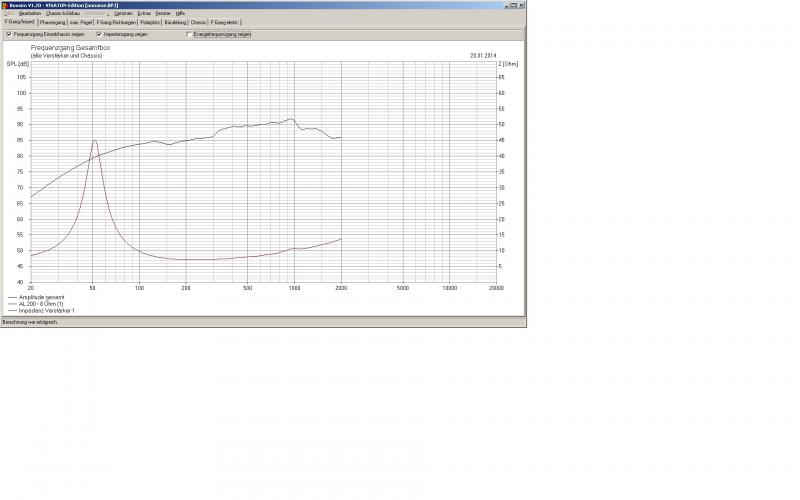Expand the Fenster menu
Viewport: 800px width, 500px height.
pyautogui.click(x=163, y=13)
